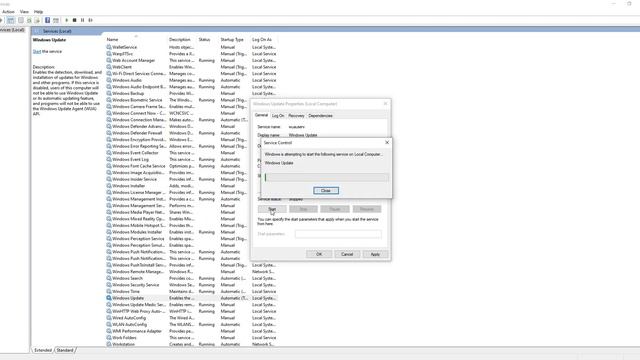Viewport: 640px width, 360px height.
Task: Click the gear icon of the Workstation row
Action: (109, 344)
